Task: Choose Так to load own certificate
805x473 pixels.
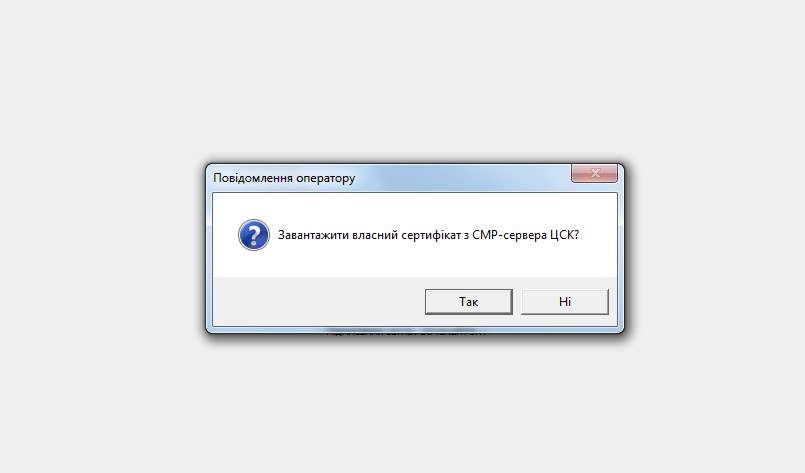Action: tap(469, 301)
